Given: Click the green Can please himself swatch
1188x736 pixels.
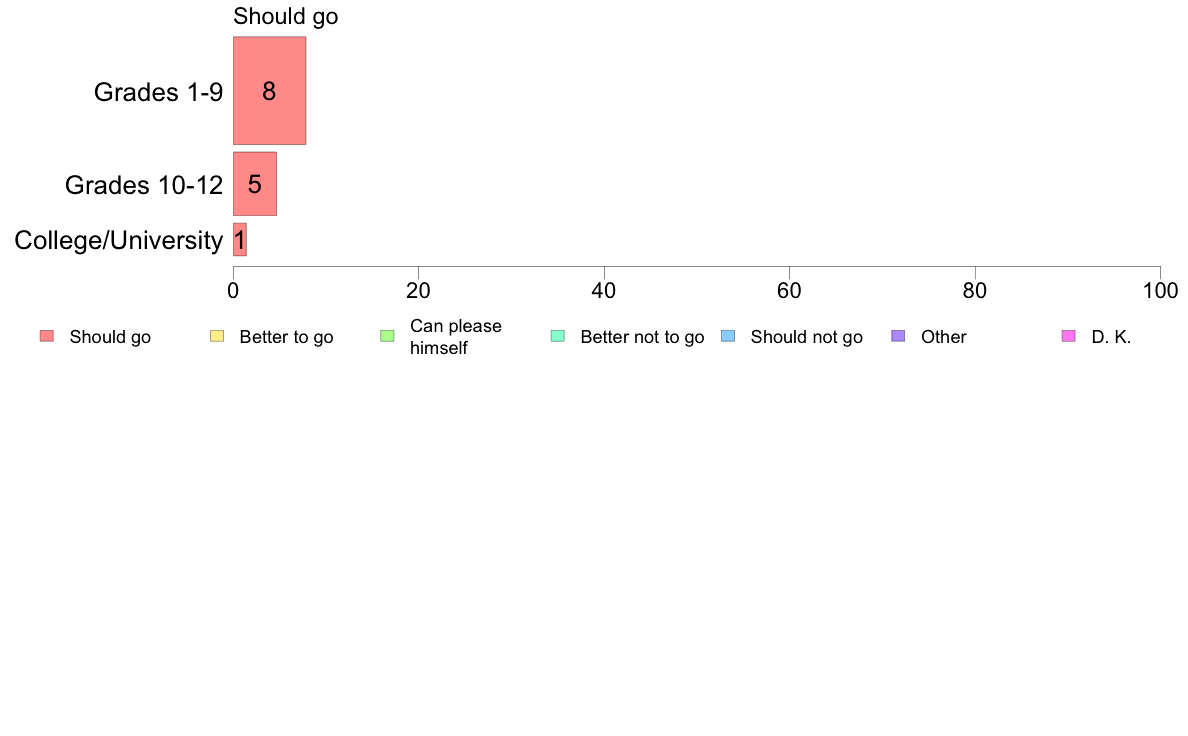Looking at the screenshot, I should click(387, 336).
